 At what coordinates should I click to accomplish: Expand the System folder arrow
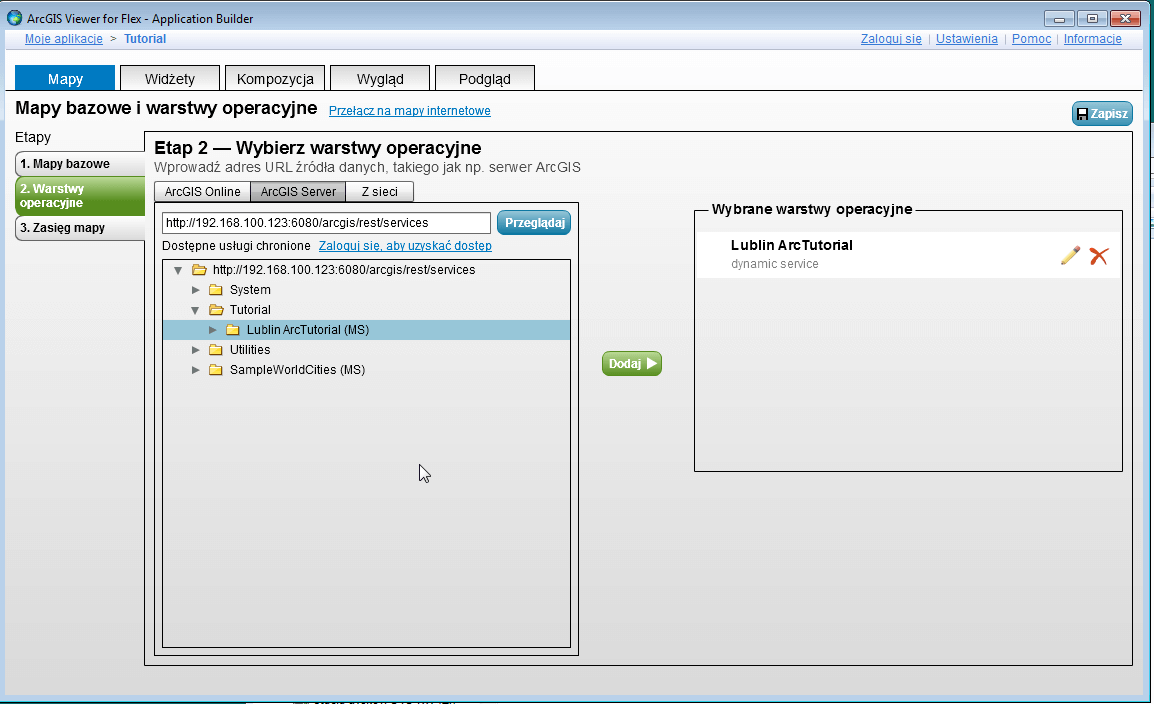pos(196,290)
